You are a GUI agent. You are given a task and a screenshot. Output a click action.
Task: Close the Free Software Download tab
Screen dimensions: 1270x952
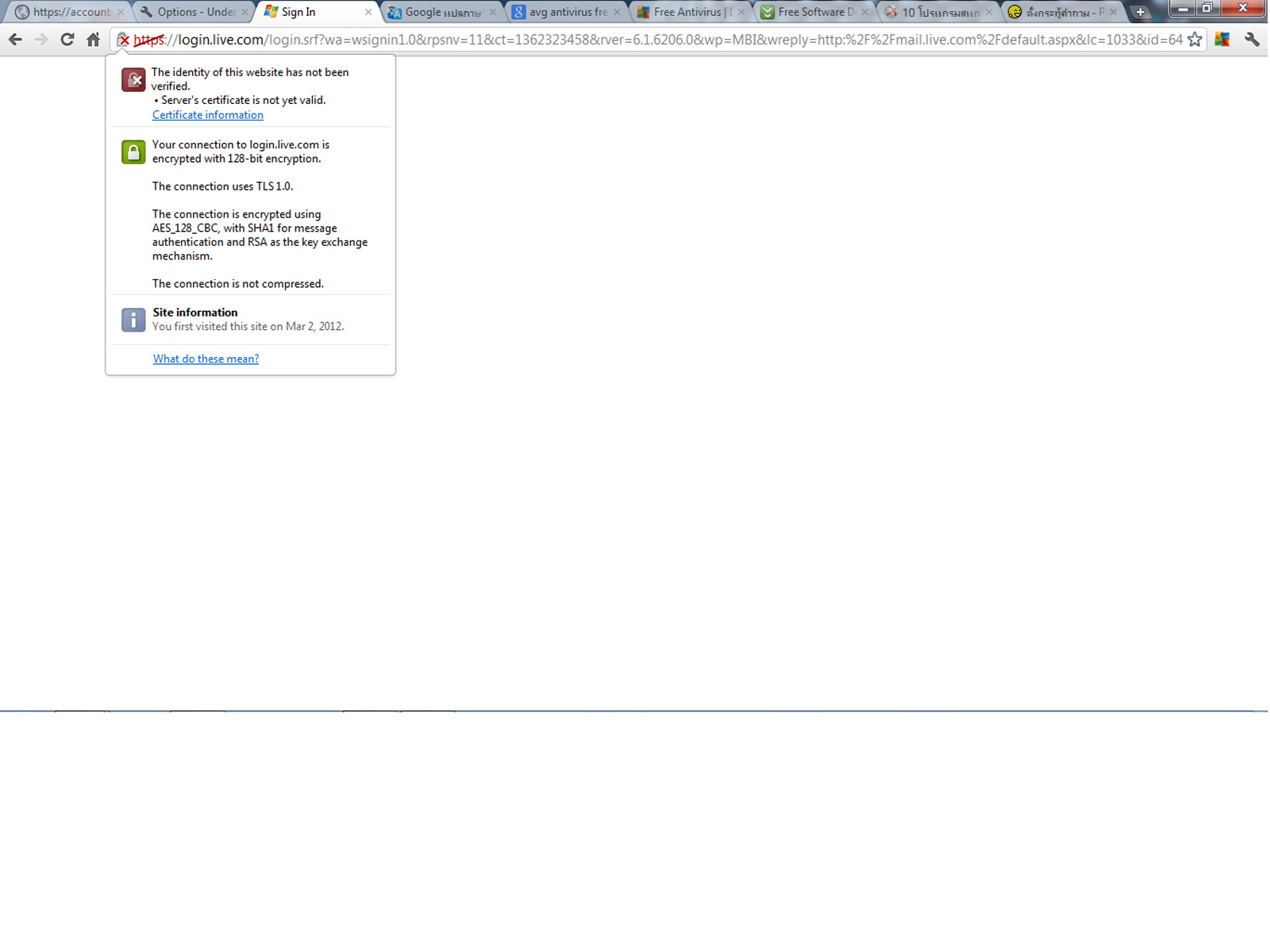tap(865, 12)
